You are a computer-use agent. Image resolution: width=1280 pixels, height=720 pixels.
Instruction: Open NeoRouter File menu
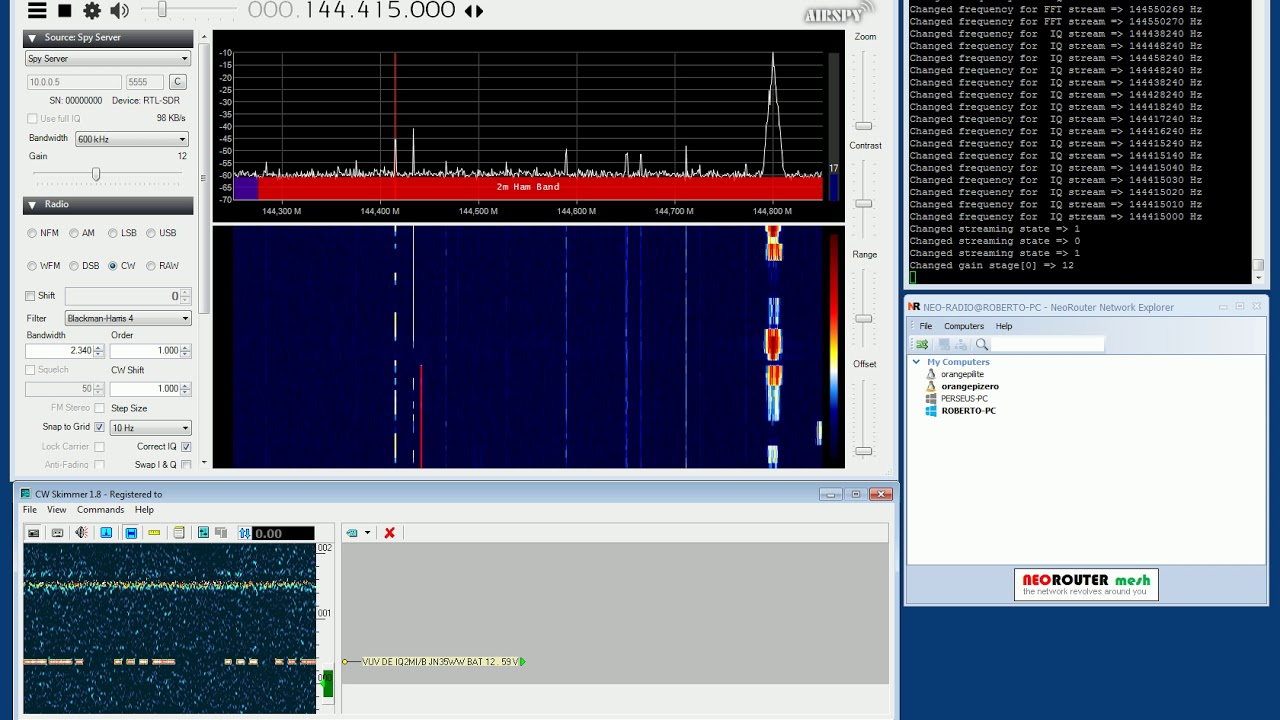pos(926,326)
